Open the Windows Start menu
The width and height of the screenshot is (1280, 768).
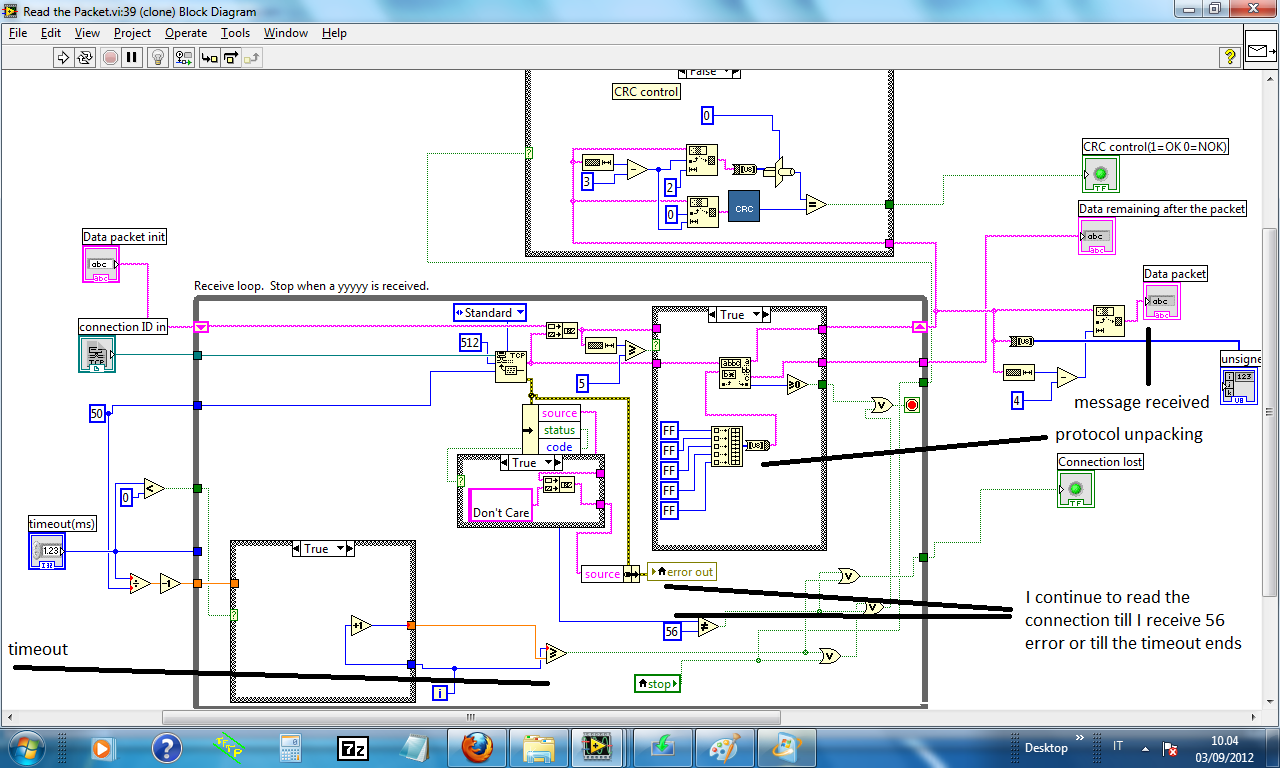pos(25,747)
